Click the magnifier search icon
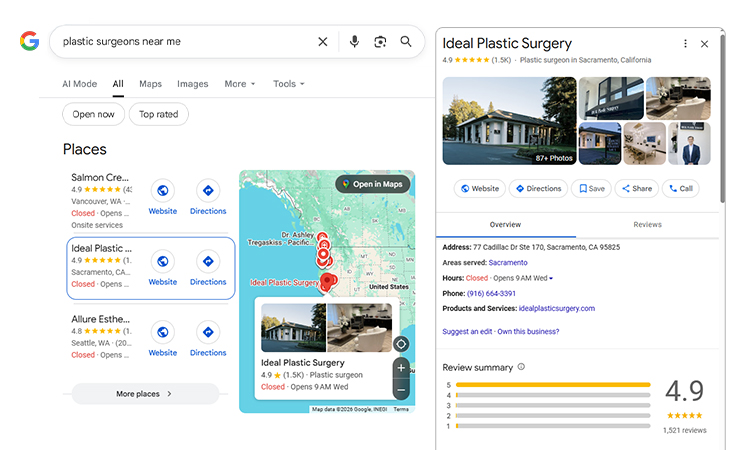 click(x=406, y=42)
